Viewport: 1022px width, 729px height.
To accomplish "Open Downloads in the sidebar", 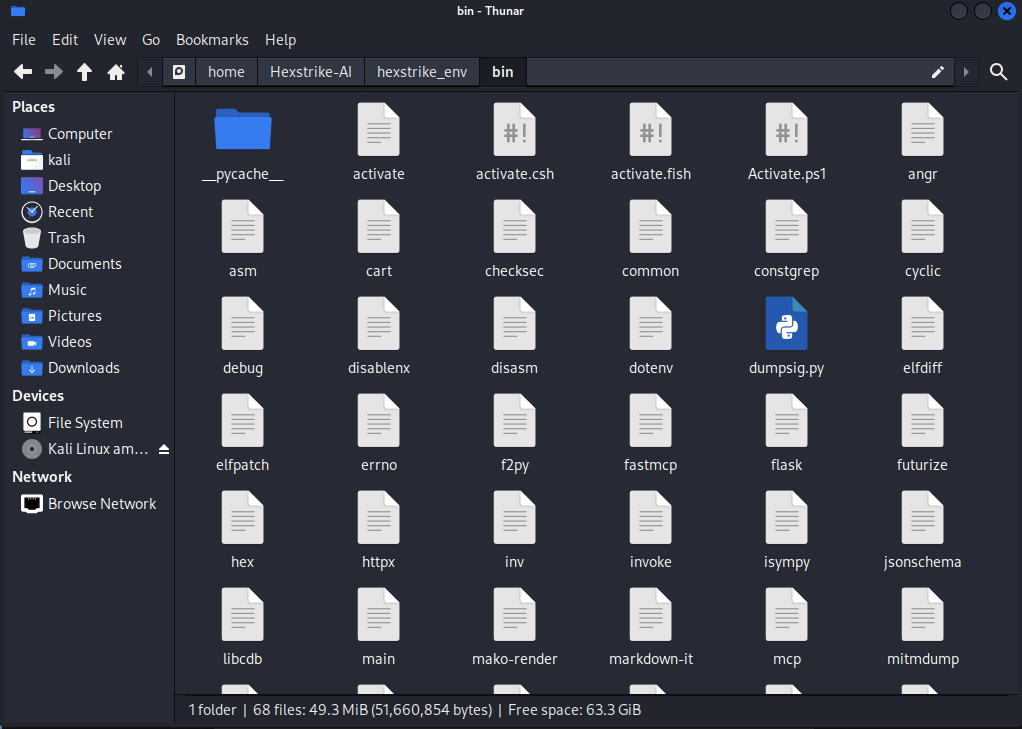I will 83,368.
